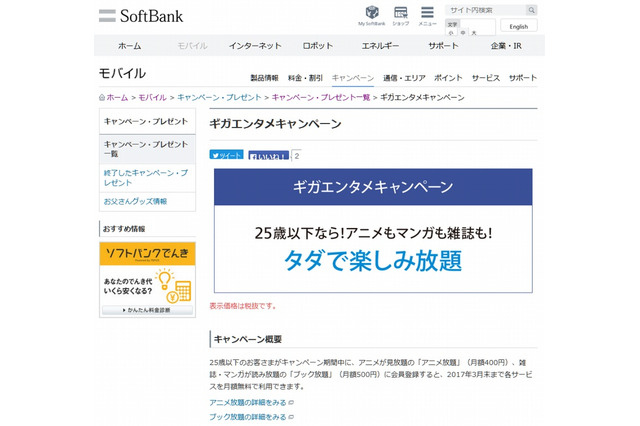Open the サポート main navigation tab
The width and height of the screenshot is (640, 426).
click(x=443, y=46)
